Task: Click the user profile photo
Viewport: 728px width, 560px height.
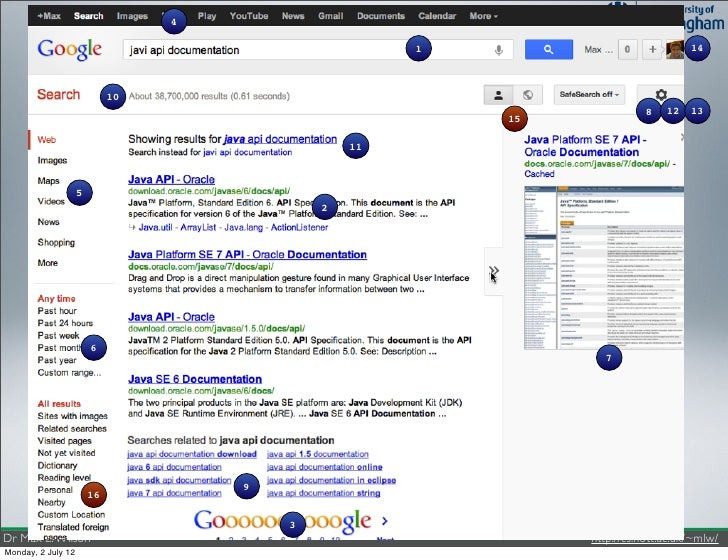Action: click(675, 49)
